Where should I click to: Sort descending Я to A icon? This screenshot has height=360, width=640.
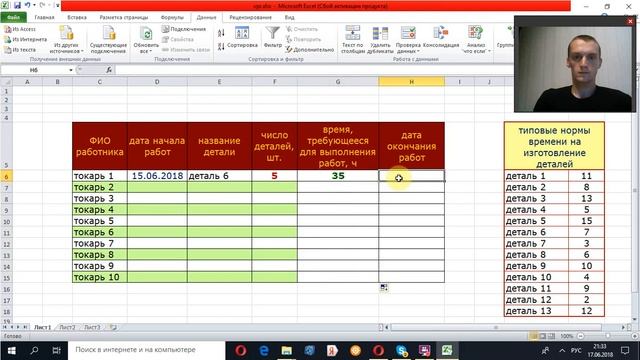pos(221,46)
